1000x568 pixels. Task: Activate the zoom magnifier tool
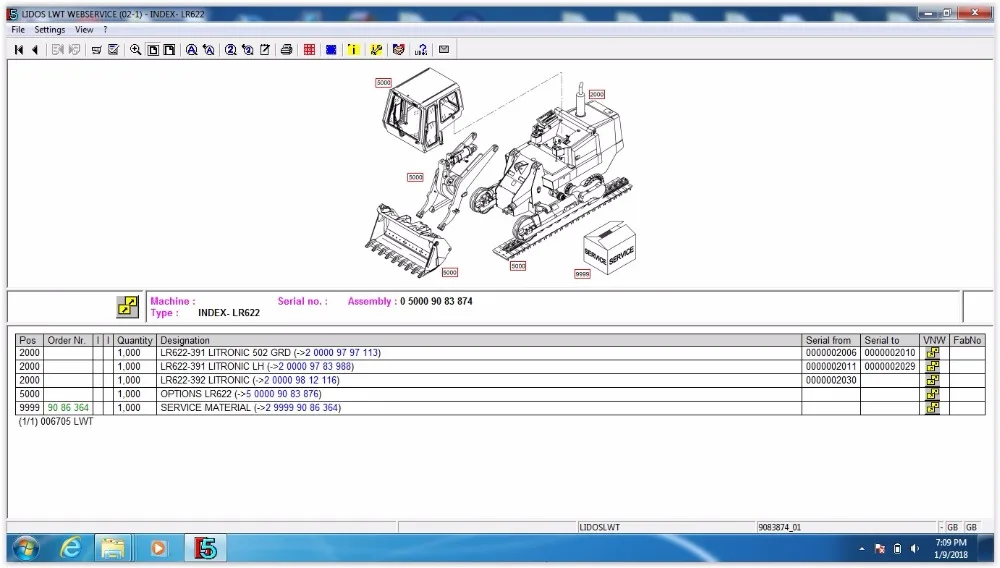(x=135, y=50)
